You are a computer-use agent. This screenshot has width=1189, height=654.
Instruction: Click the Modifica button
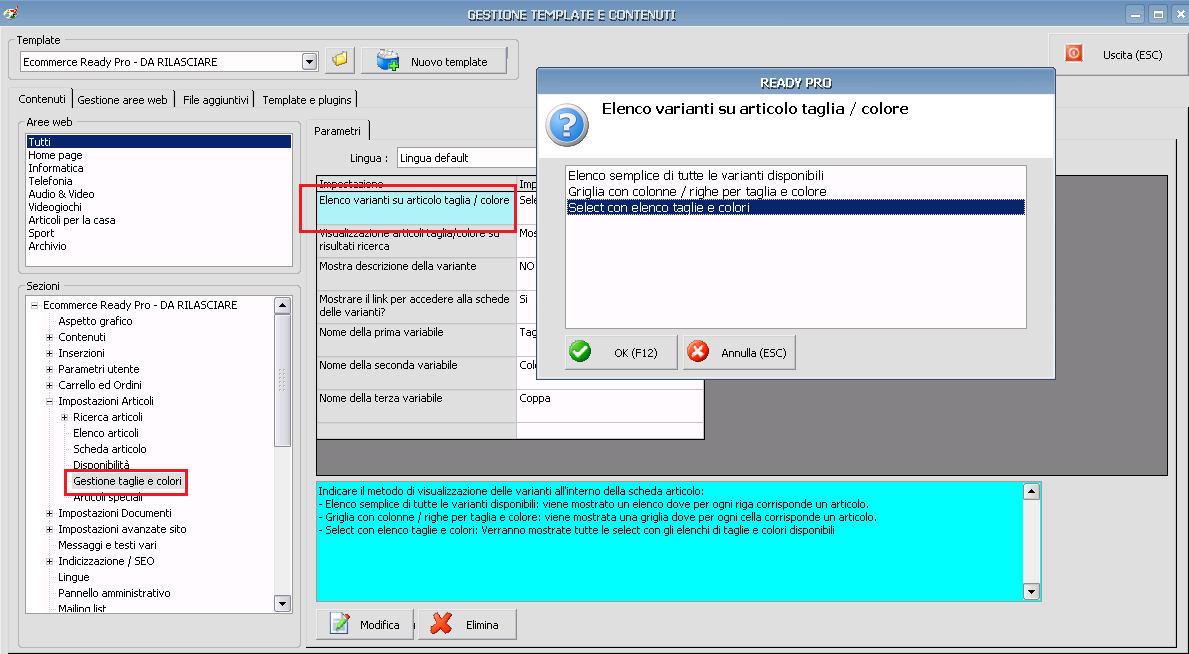click(x=365, y=625)
